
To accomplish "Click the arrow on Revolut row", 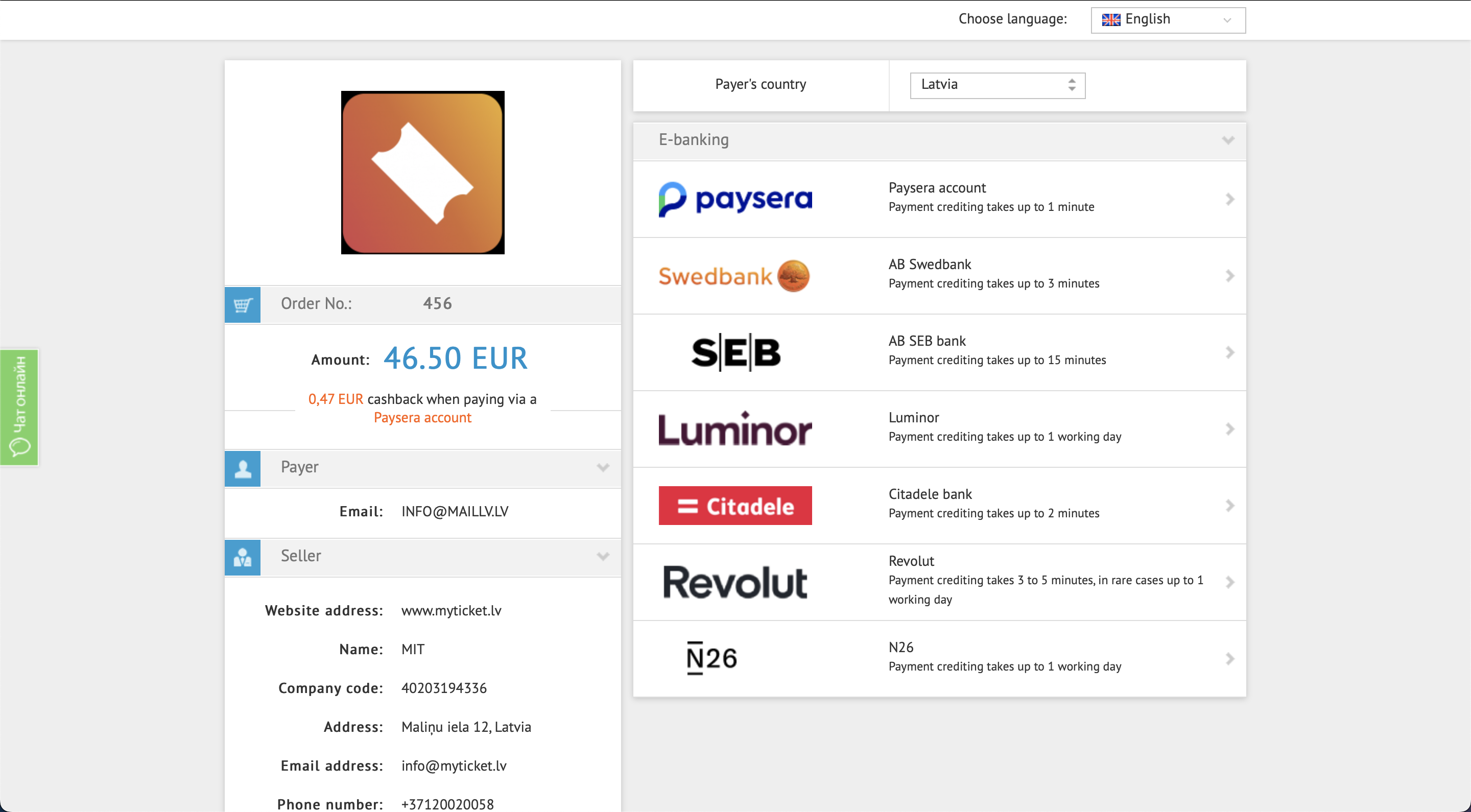I will click(1229, 582).
